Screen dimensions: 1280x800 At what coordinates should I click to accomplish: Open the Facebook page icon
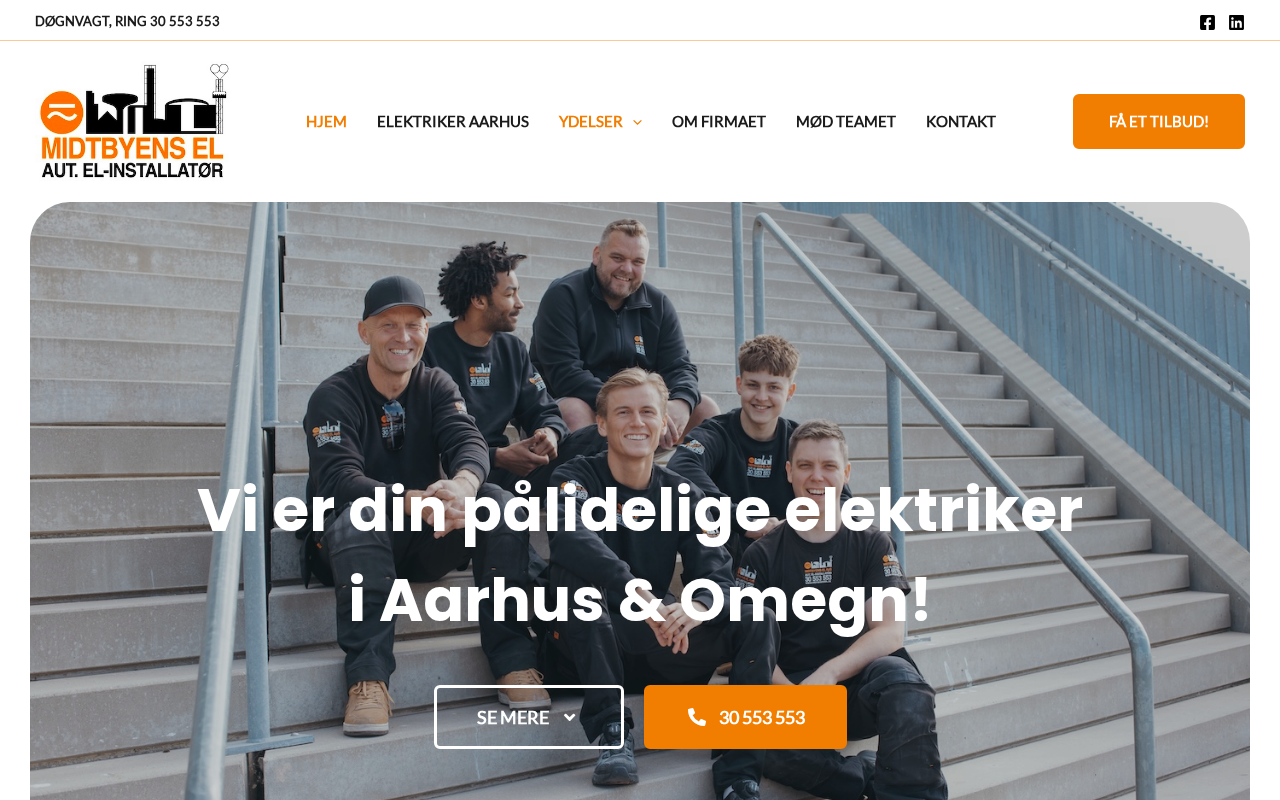[1207, 22]
